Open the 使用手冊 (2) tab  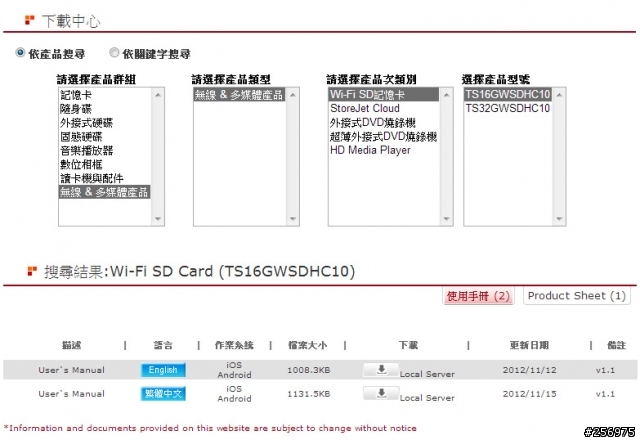pyautogui.click(x=478, y=296)
